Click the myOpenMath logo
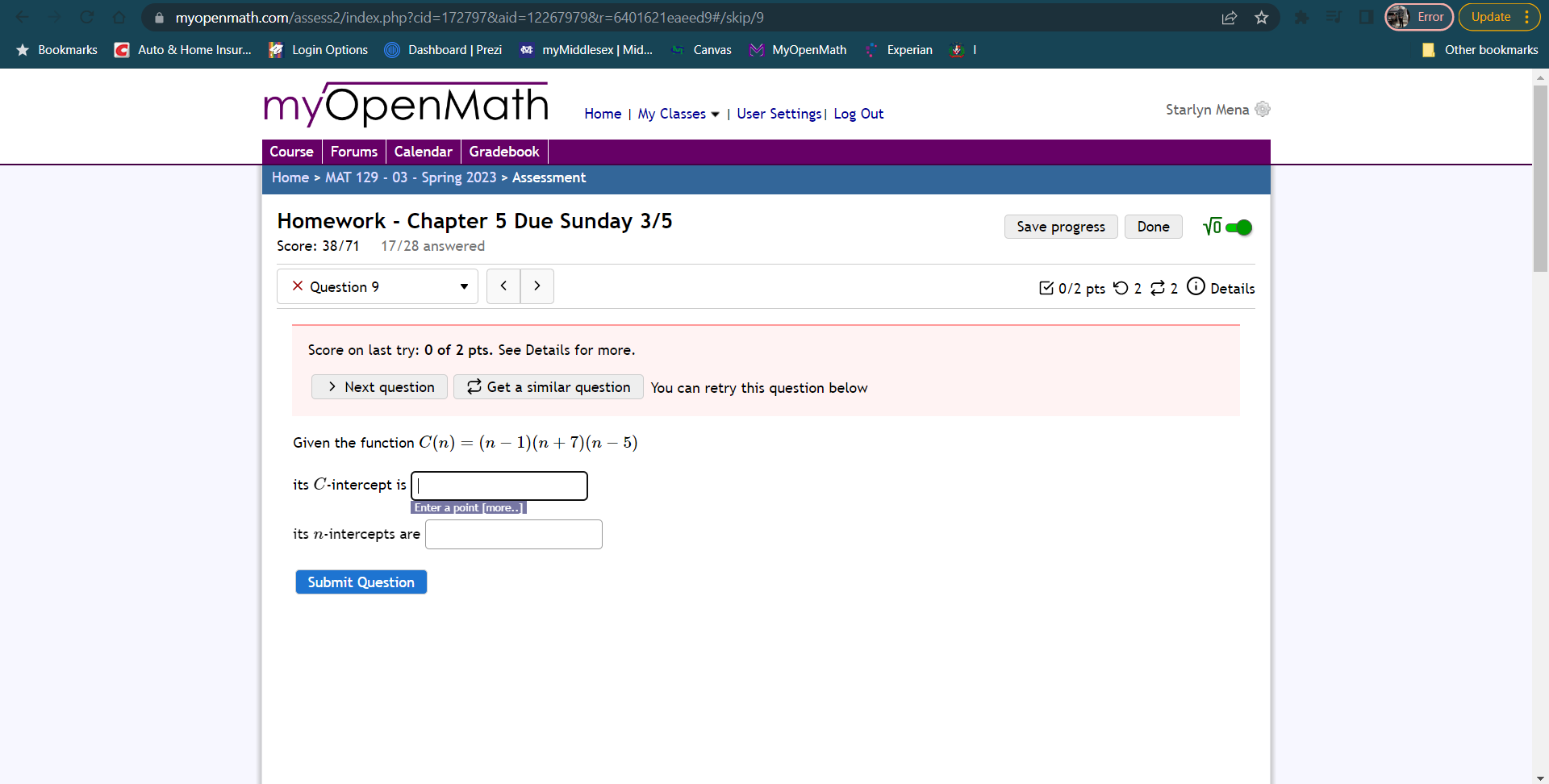The image size is (1549, 784). point(405,103)
